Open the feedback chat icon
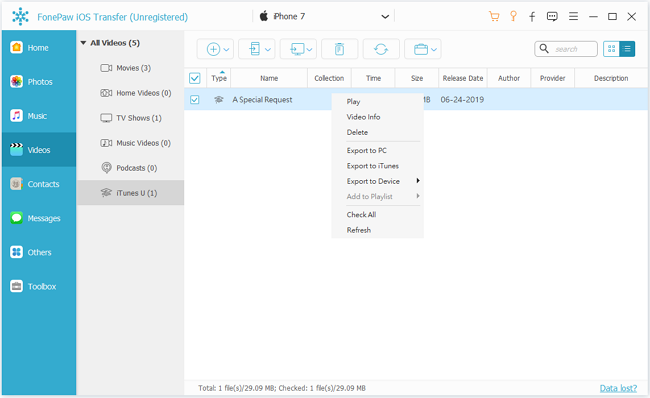This screenshot has width=650, height=398. (552, 17)
